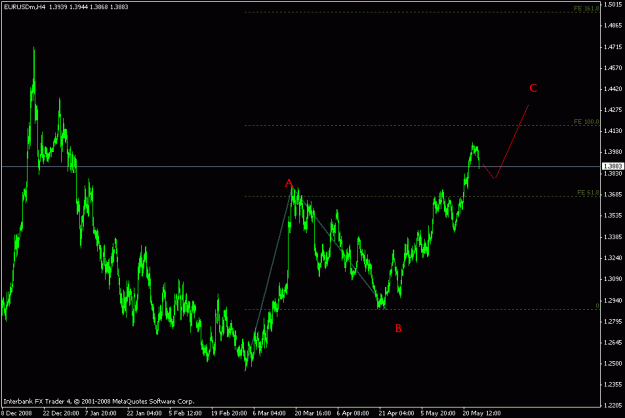Click the 1.3240 price axis value

tap(613, 258)
